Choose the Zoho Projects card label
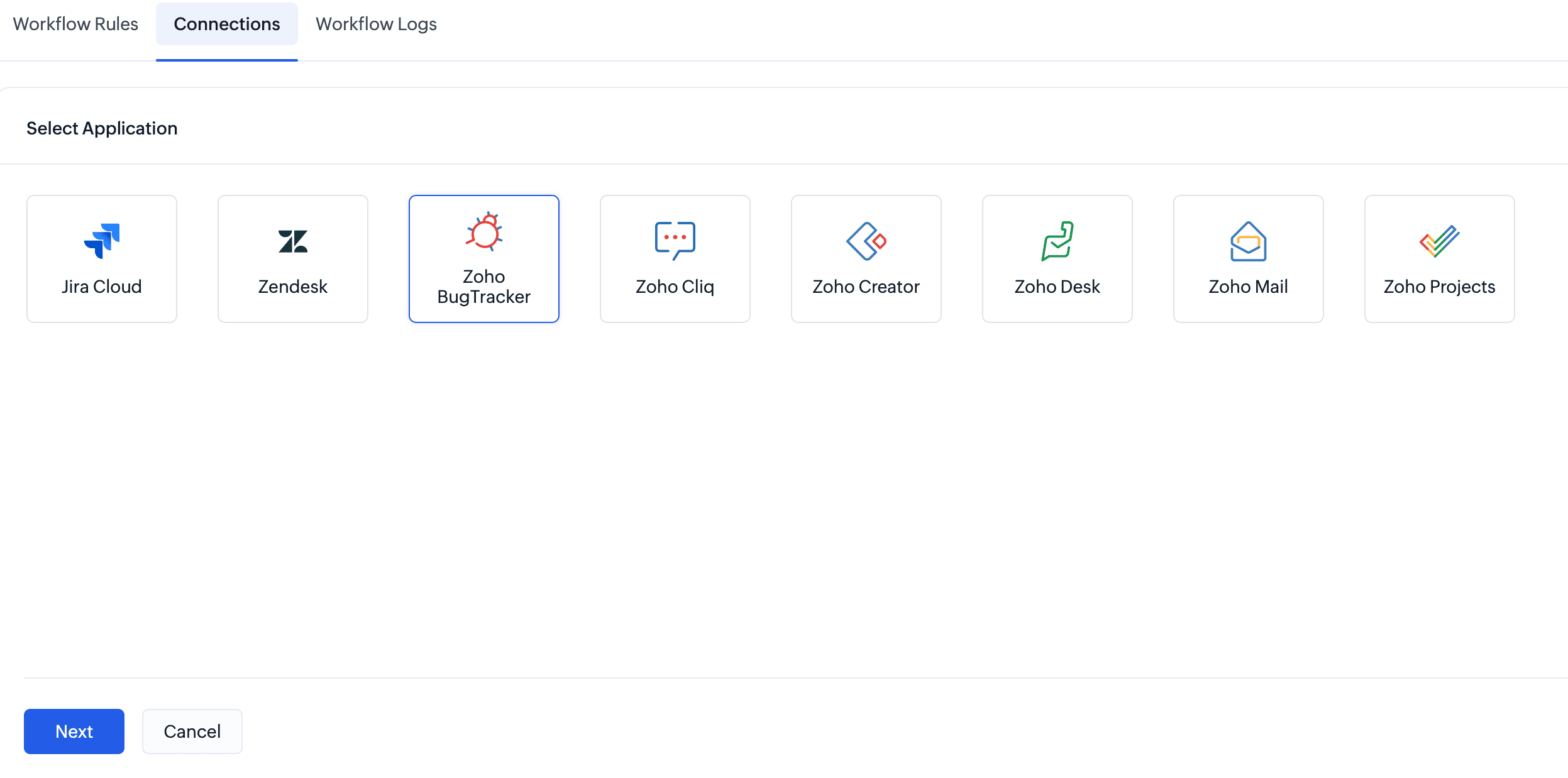This screenshot has width=1568, height=778. [1439, 287]
